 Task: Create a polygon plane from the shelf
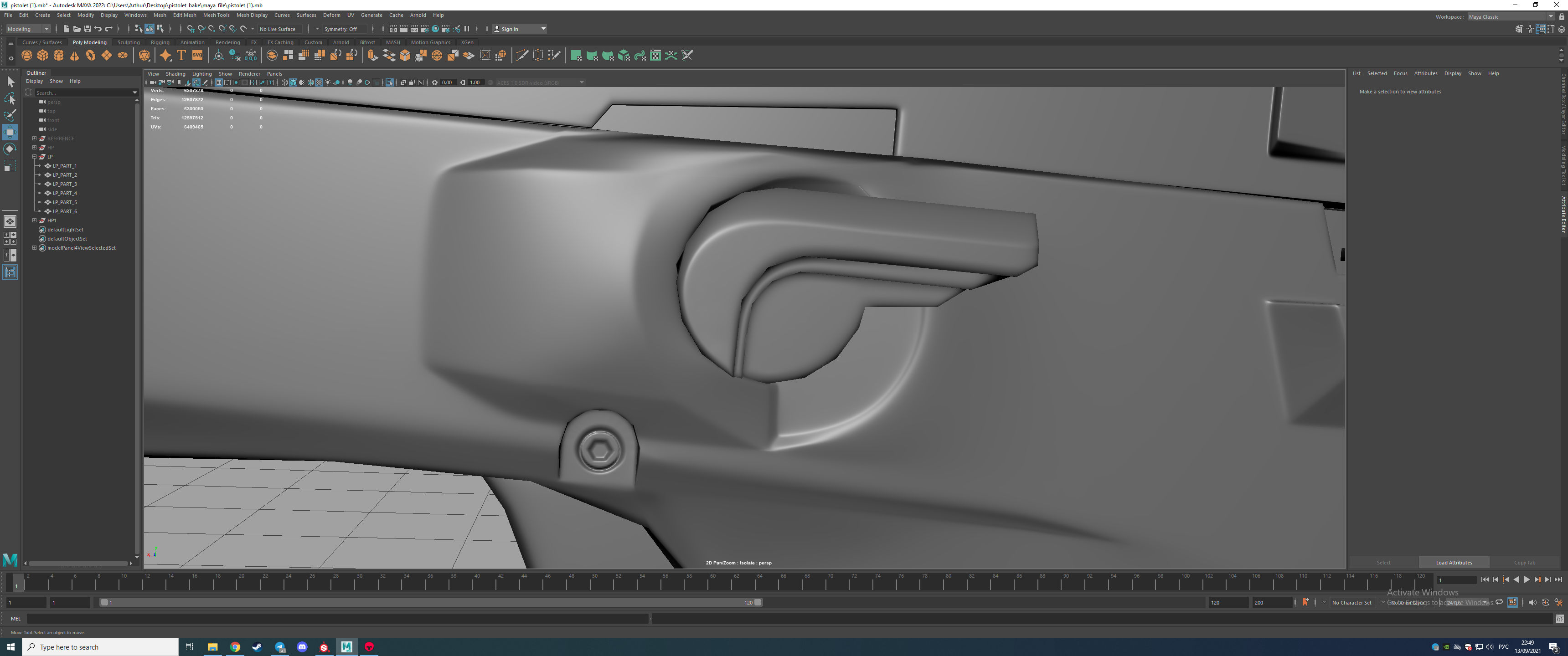[107, 56]
